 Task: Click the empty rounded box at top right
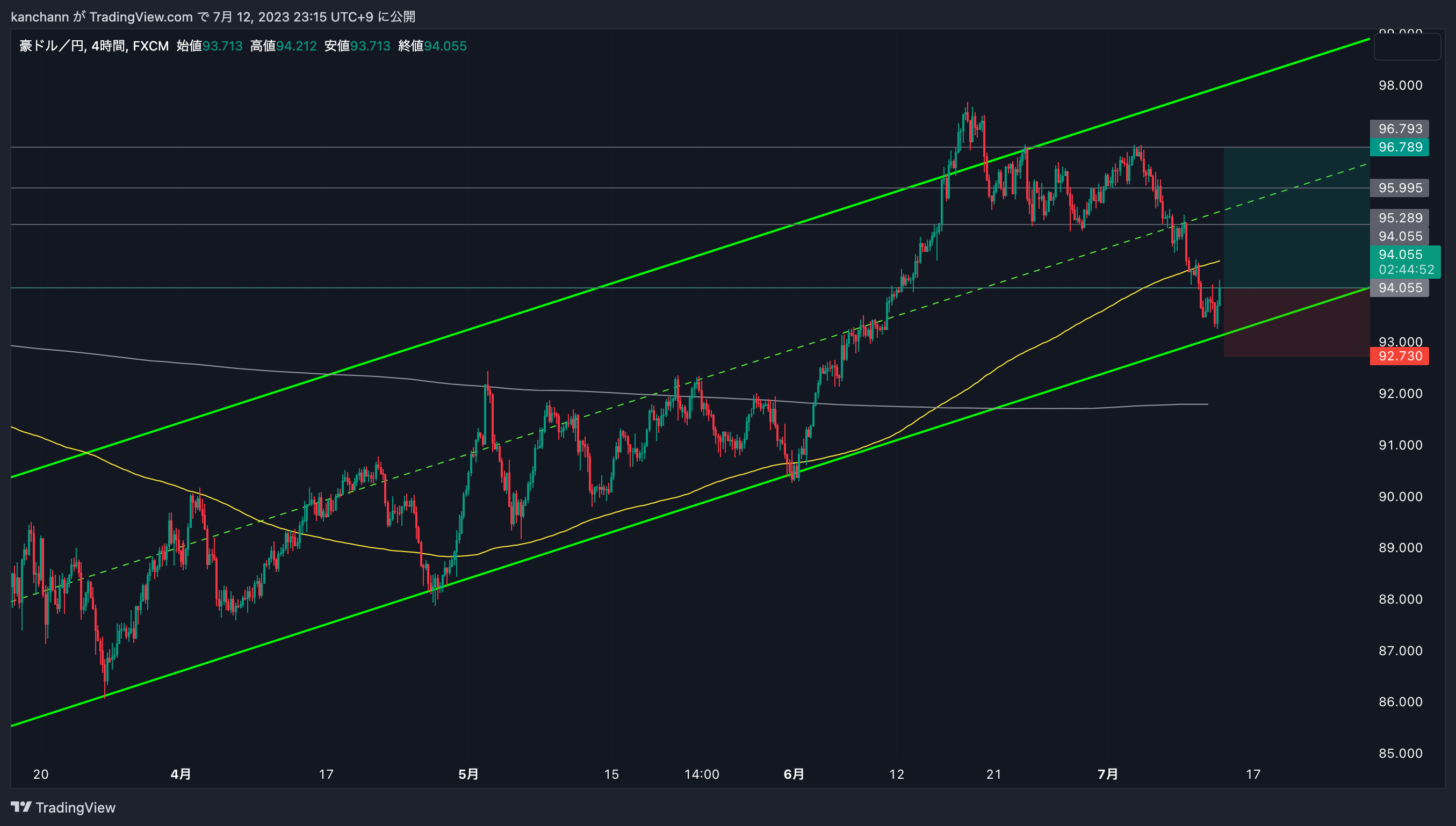point(1407,47)
